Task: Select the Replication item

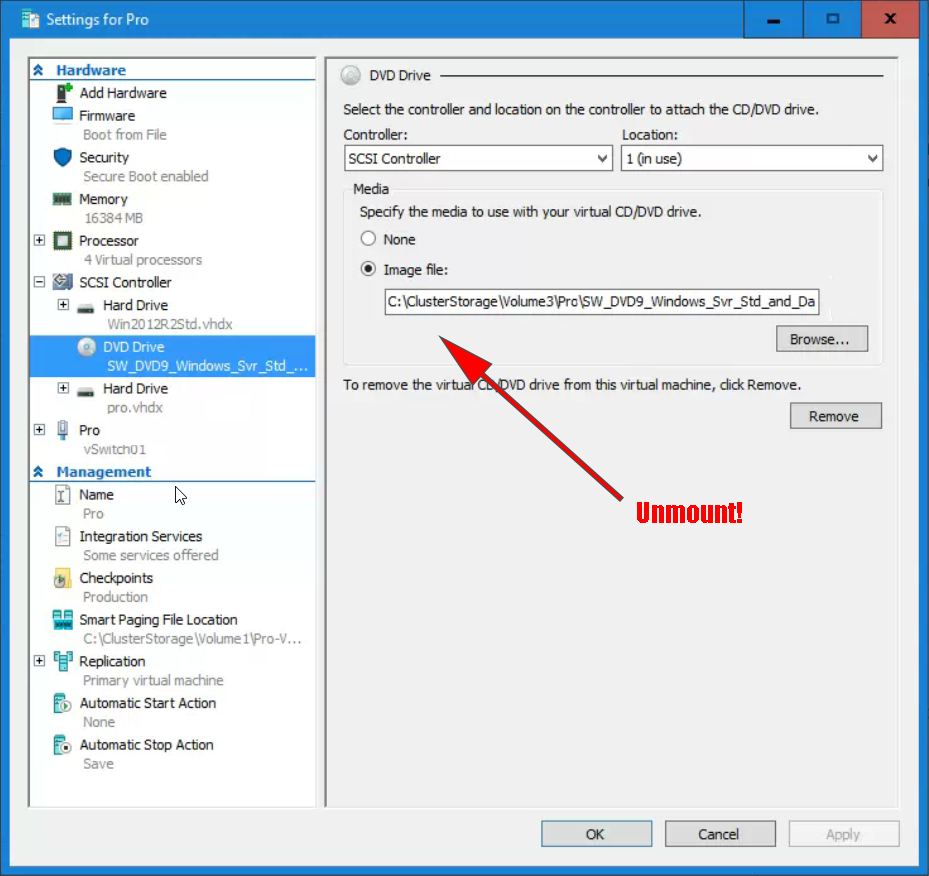Action: coord(112,661)
